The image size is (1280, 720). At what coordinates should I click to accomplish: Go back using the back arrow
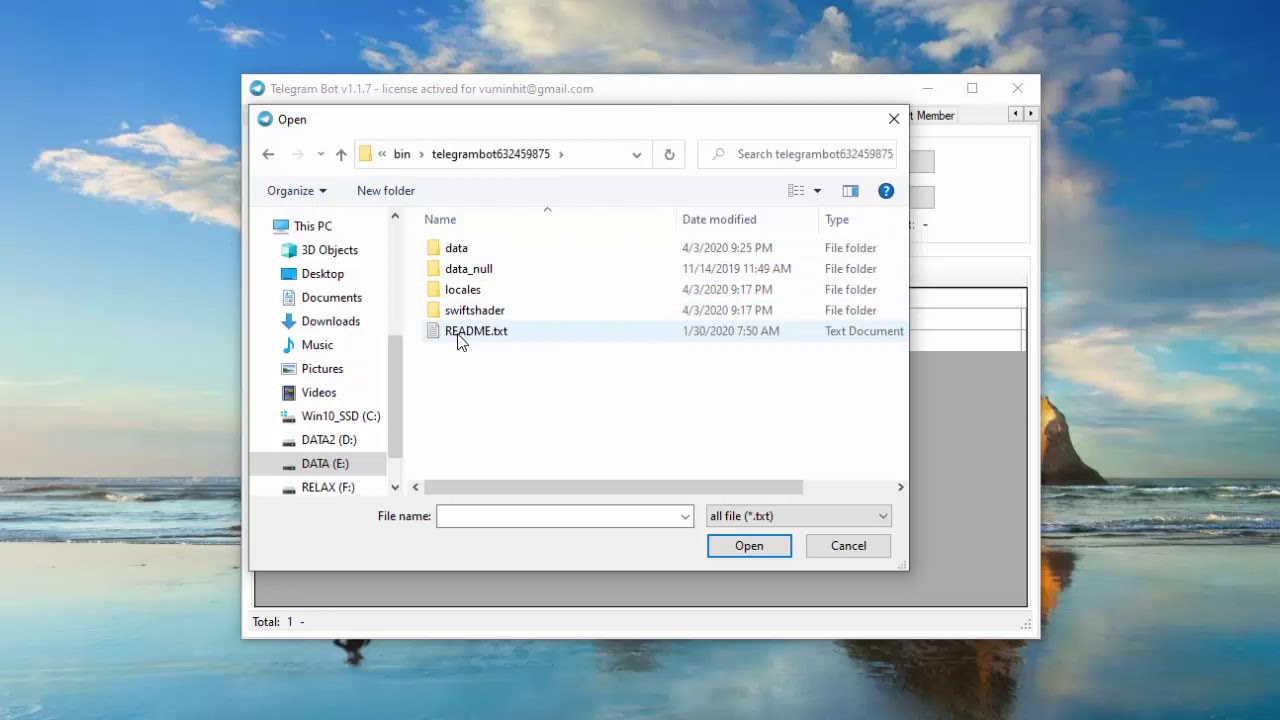pyautogui.click(x=268, y=154)
